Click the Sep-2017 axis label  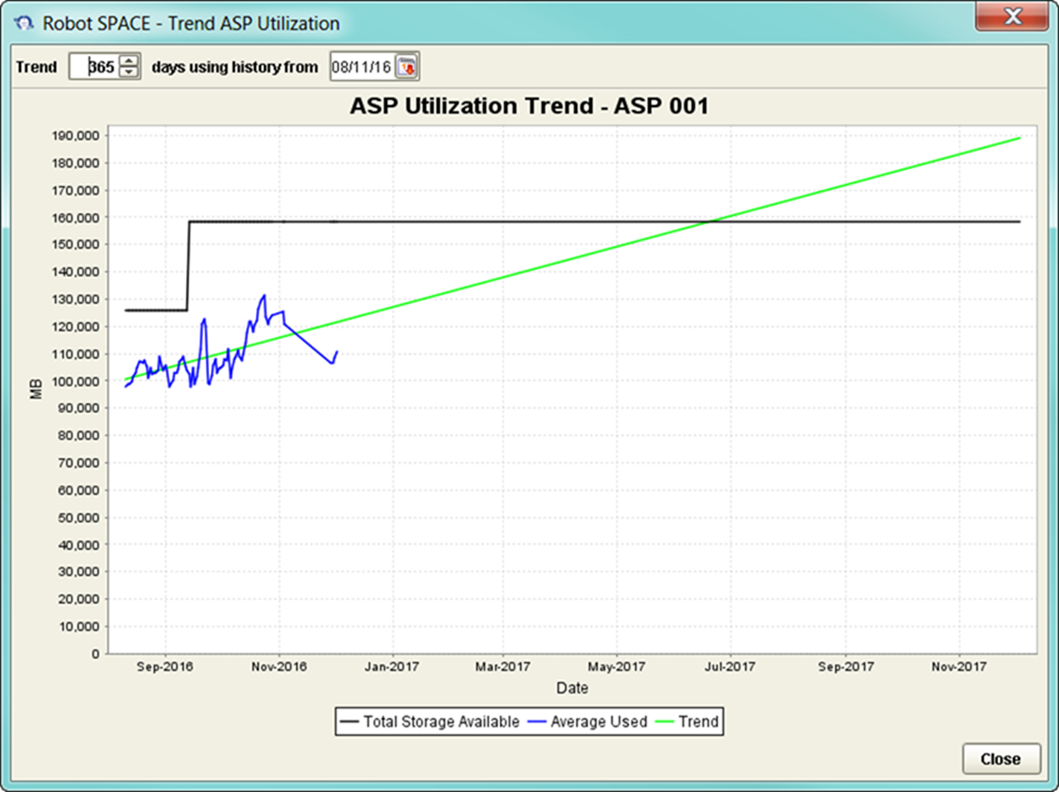pyautogui.click(x=846, y=666)
